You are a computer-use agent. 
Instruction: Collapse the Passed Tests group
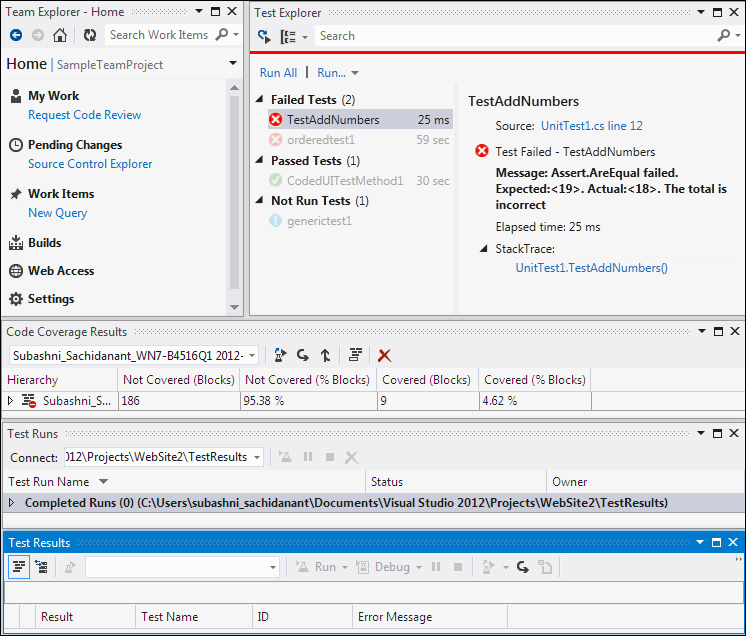[x=259, y=160]
